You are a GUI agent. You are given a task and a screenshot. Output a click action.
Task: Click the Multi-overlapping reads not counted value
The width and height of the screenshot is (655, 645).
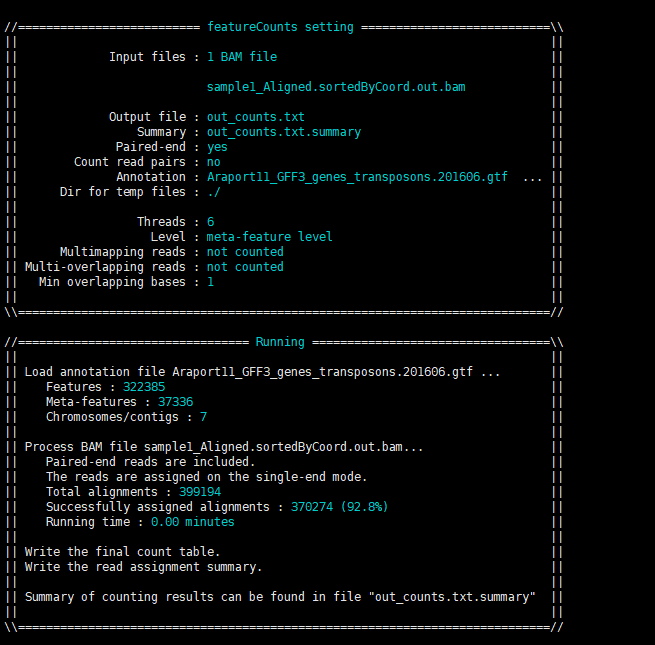tap(245, 267)
